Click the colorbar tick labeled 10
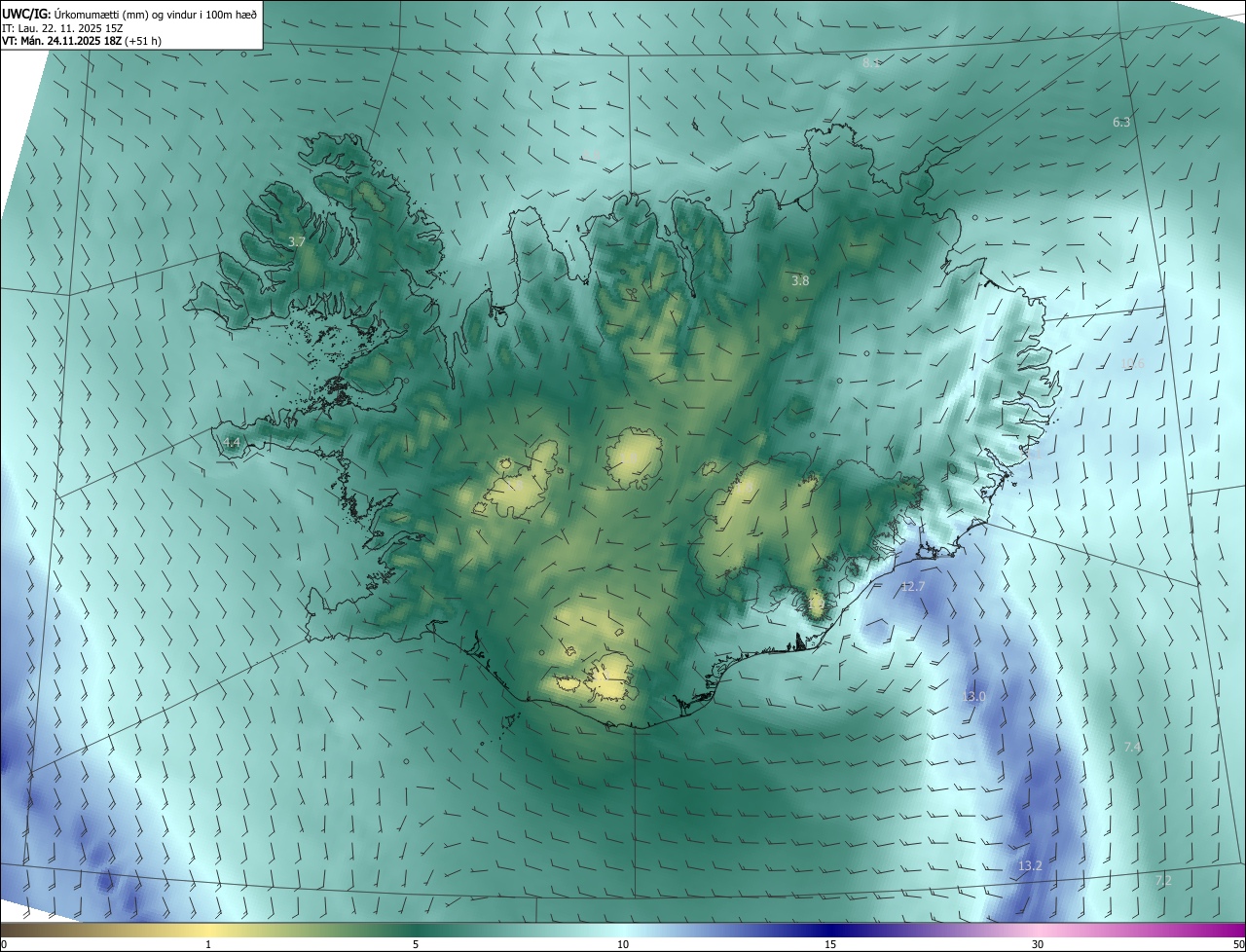Screen dimensions: 1246x952 click(x=623, y=944)
